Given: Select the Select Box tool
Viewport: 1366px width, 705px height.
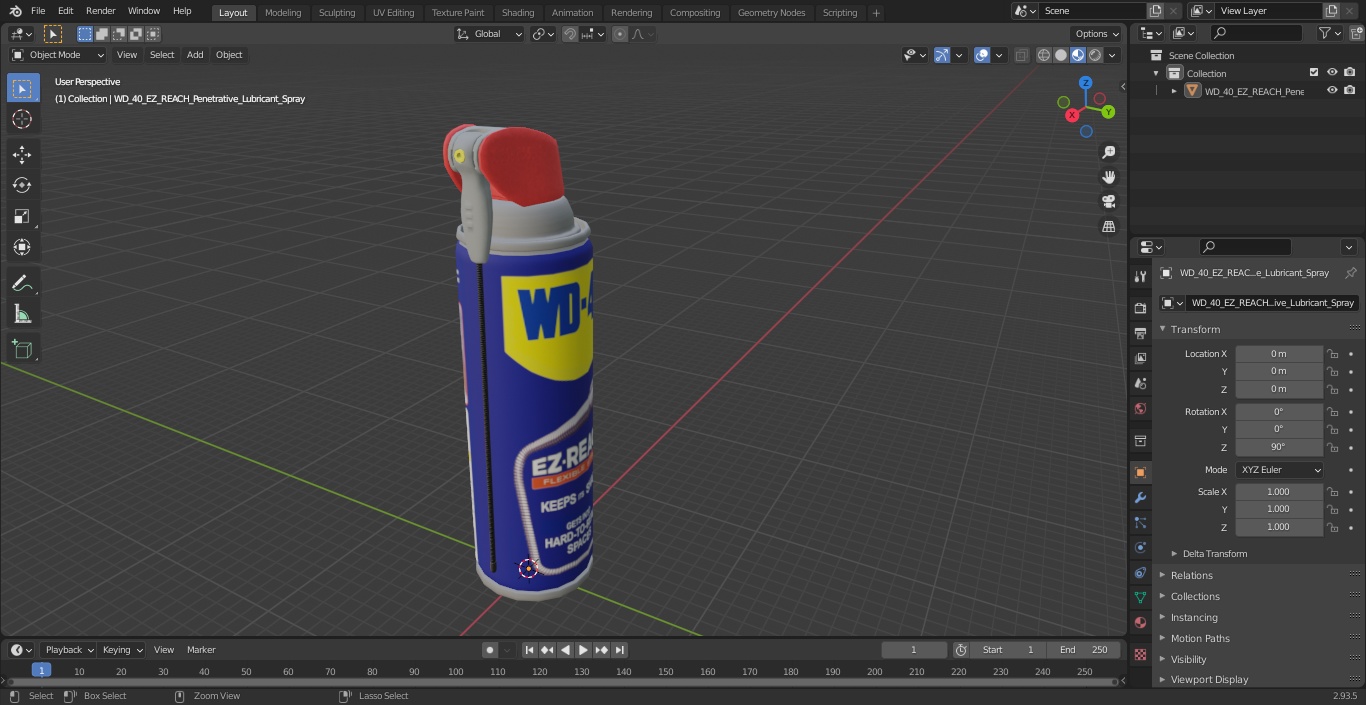Looking at the screenshot, I should pos(22,88).
